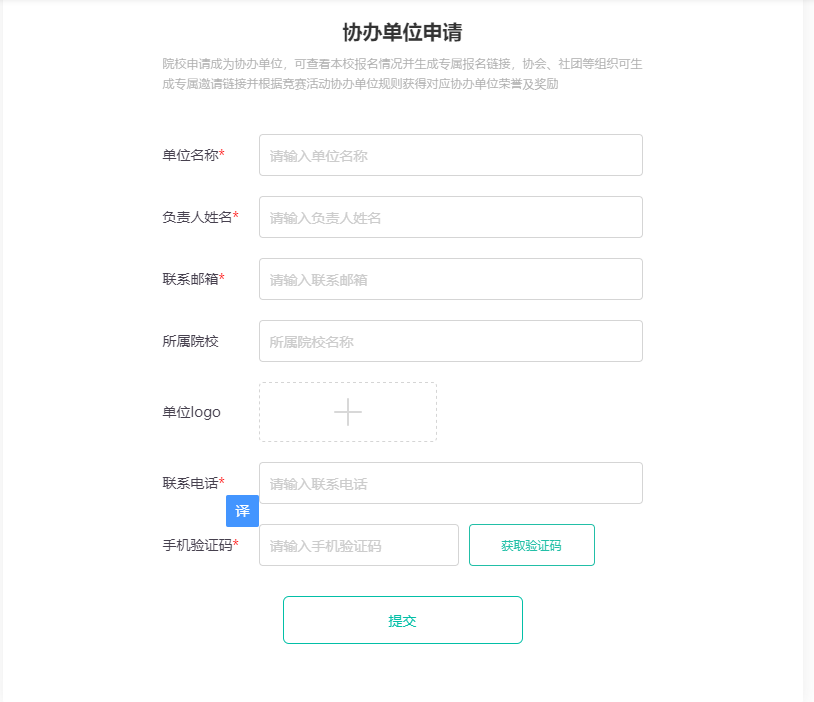Click the 负责人姓名 field label
Viewport: 814px width, 702px height.
click(x=198, y=217)
